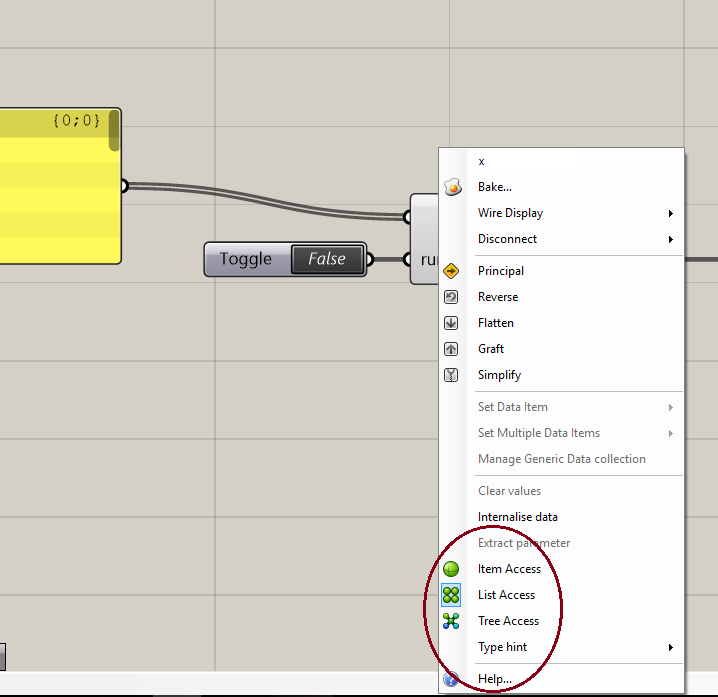This screenshot has height=697, width=718.
Task: Click Manage Generic Data collection entry
Action: tap(562, 459)
